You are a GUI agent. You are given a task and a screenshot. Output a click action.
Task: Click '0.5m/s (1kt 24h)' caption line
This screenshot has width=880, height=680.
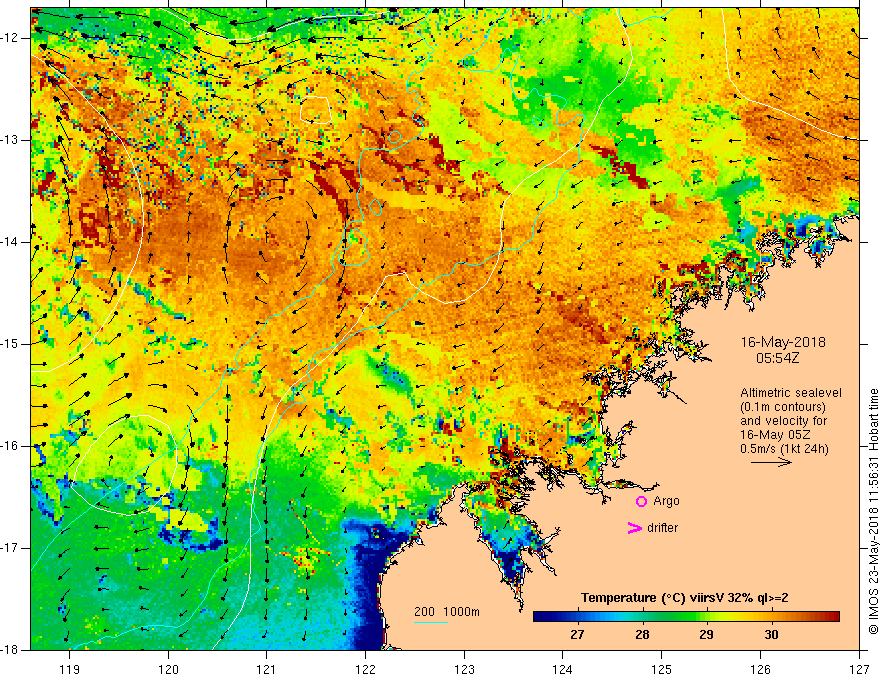[x=784, y=449]
